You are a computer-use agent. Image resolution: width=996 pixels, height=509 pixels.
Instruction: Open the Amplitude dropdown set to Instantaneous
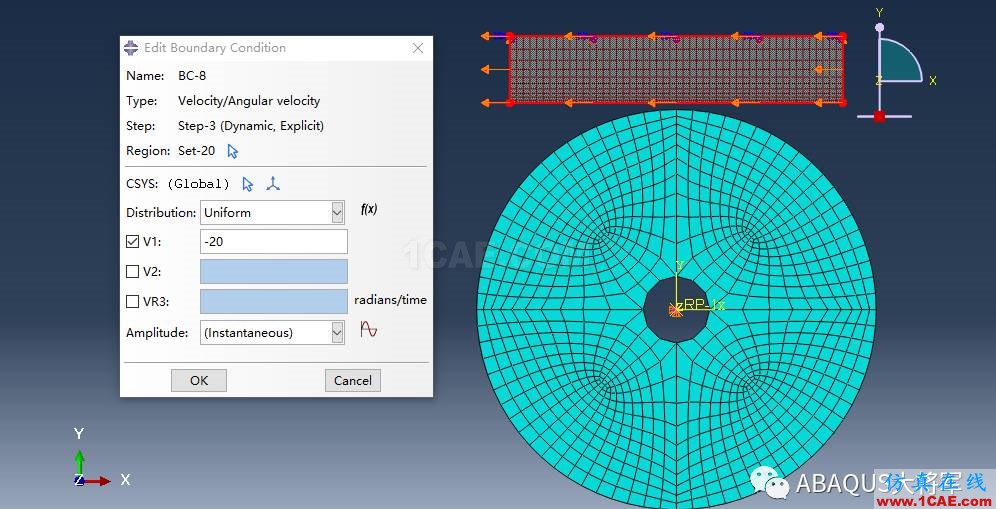(273, 332)
